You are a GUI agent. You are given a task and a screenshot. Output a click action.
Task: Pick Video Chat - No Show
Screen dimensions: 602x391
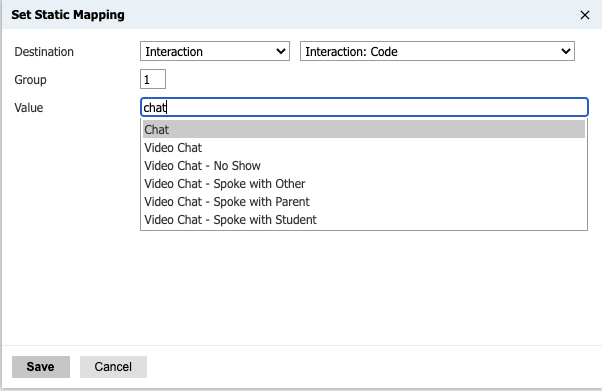[364, 166]
